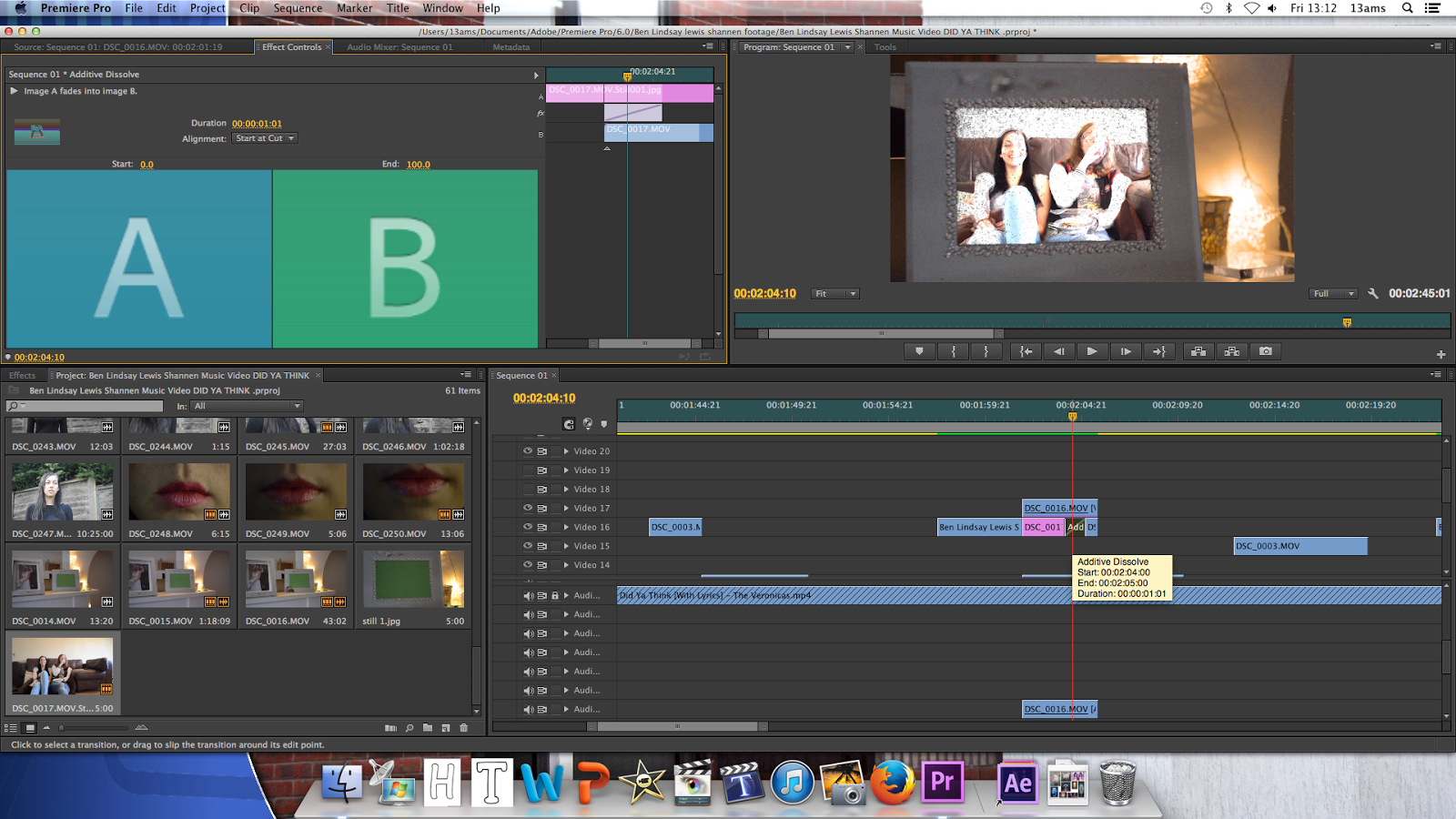Click Automate to Sequence in Project panel
The height and width of the screenshot is (819, 1456).
click(x=390, y=728)
